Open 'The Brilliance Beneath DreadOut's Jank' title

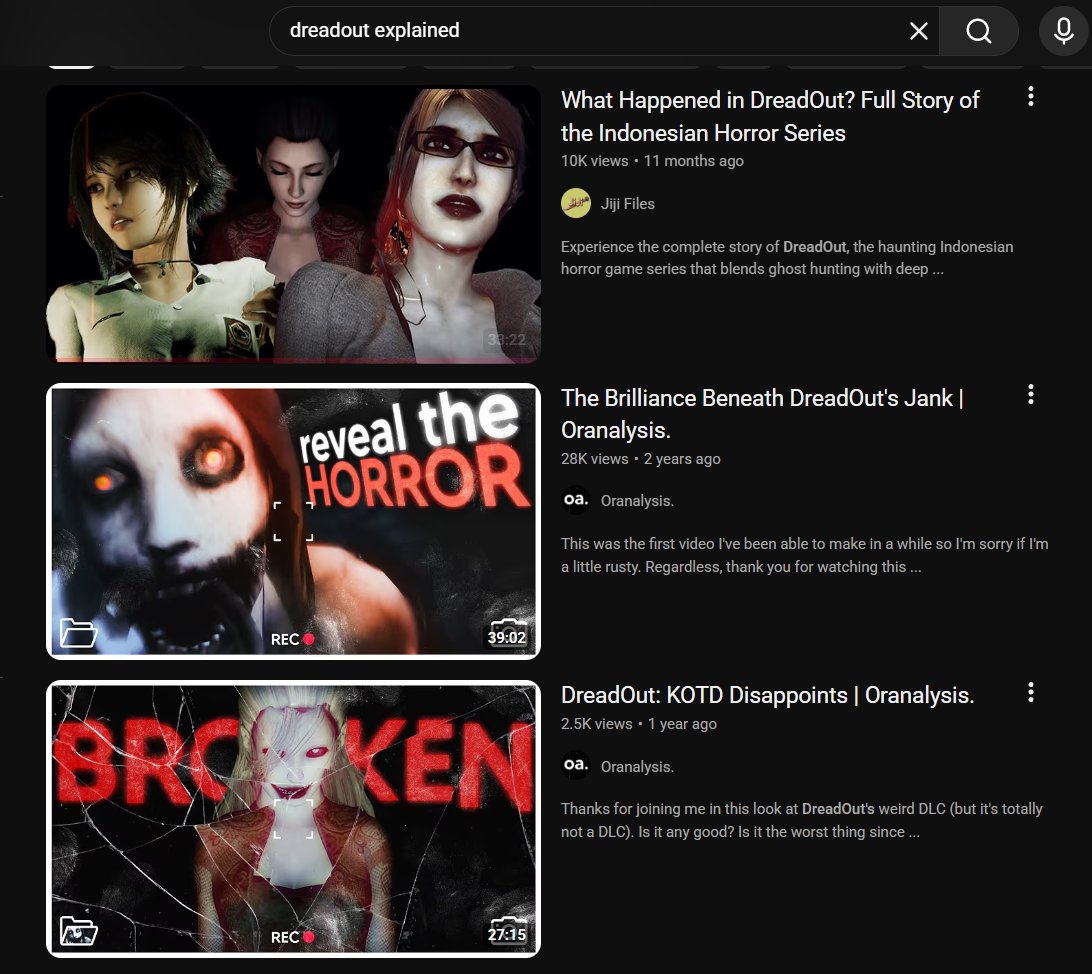click(763, 414)
